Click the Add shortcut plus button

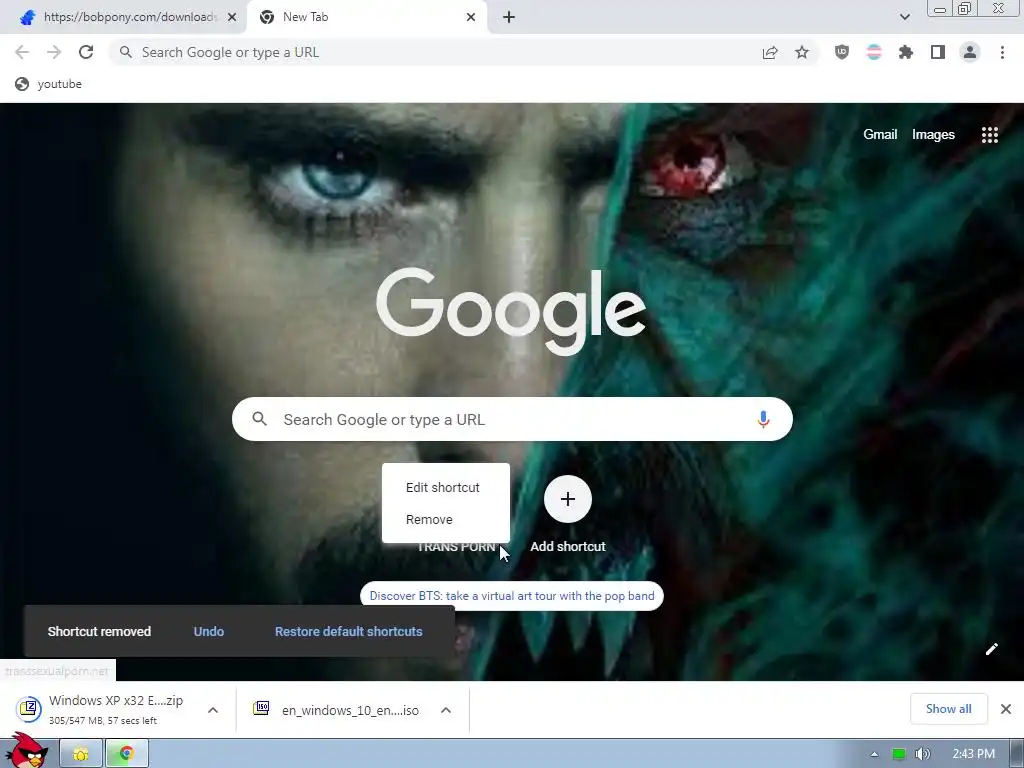pos(568,499)
